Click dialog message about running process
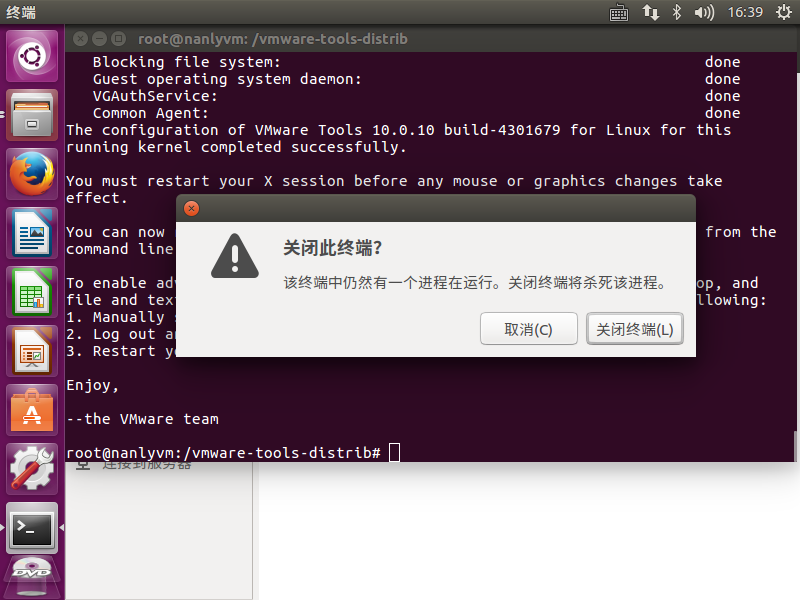The width and height of the screenshot is (800, 600). pos(475,283)
